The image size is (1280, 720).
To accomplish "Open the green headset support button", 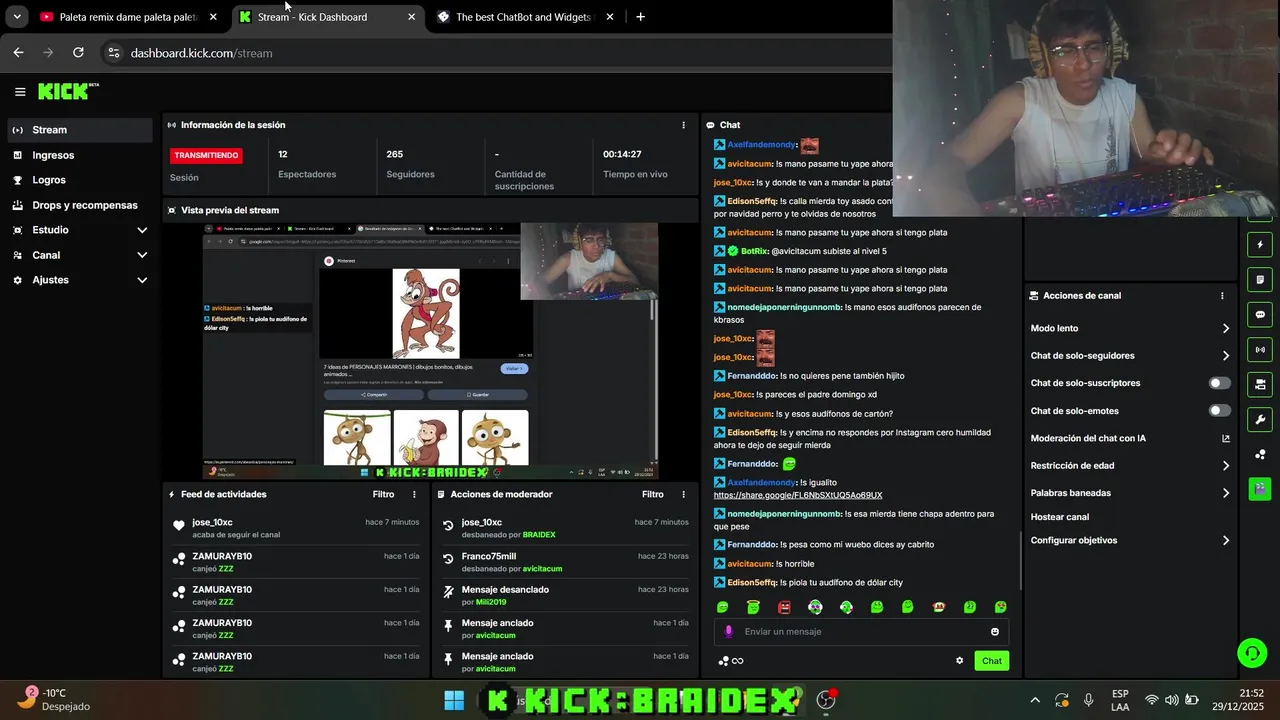I will (x=1252, y=653).
